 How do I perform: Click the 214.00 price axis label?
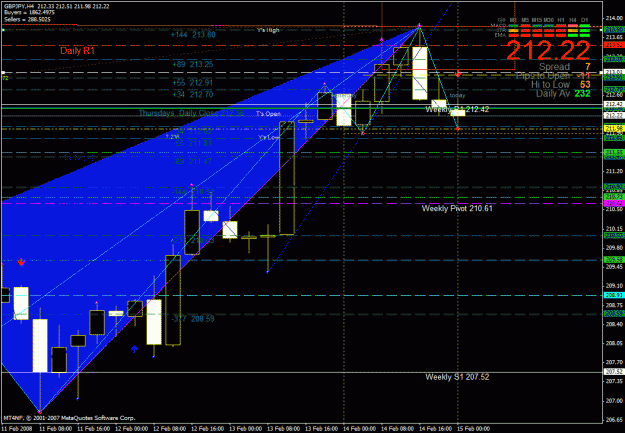click(x=615, y=18)
